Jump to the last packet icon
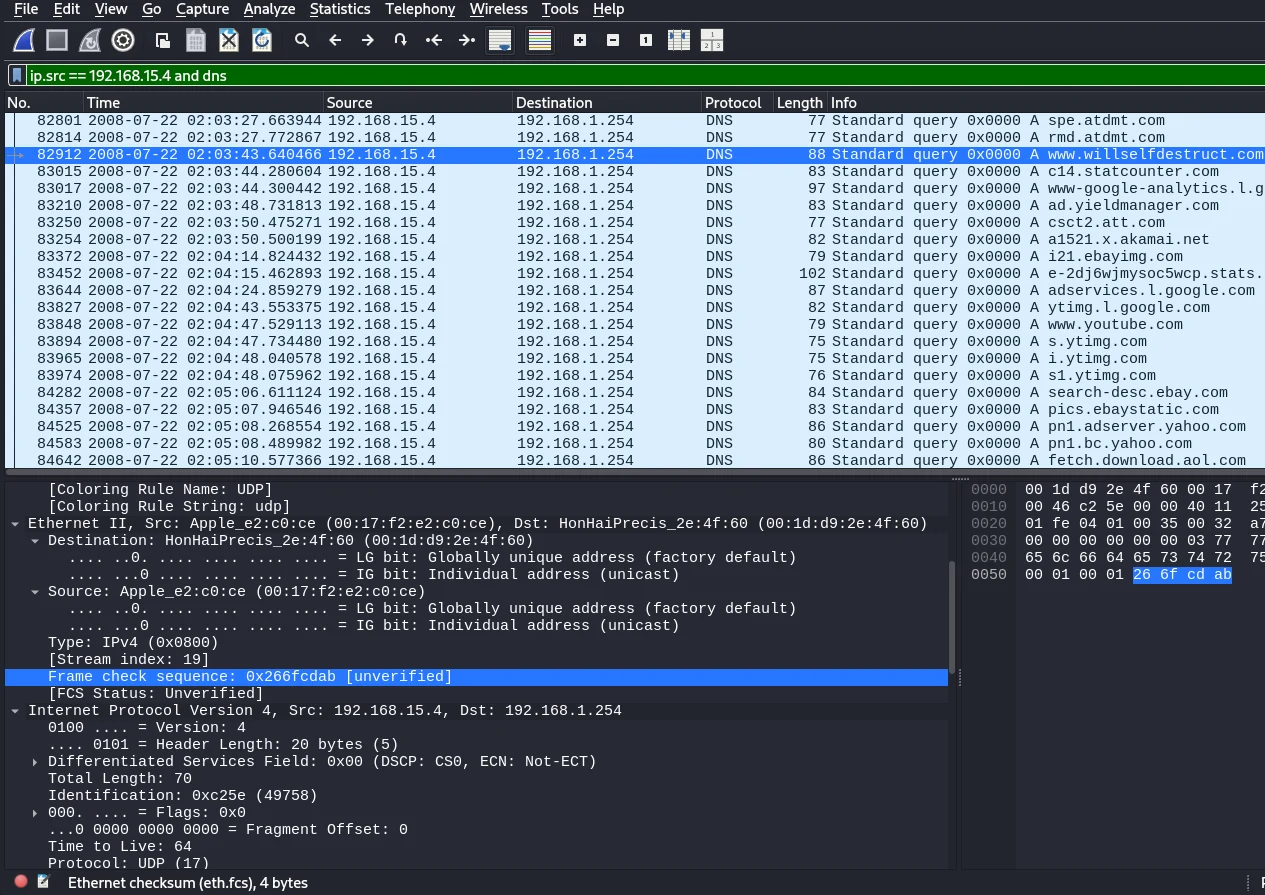 pyautogui.click(x=467, y=40)
